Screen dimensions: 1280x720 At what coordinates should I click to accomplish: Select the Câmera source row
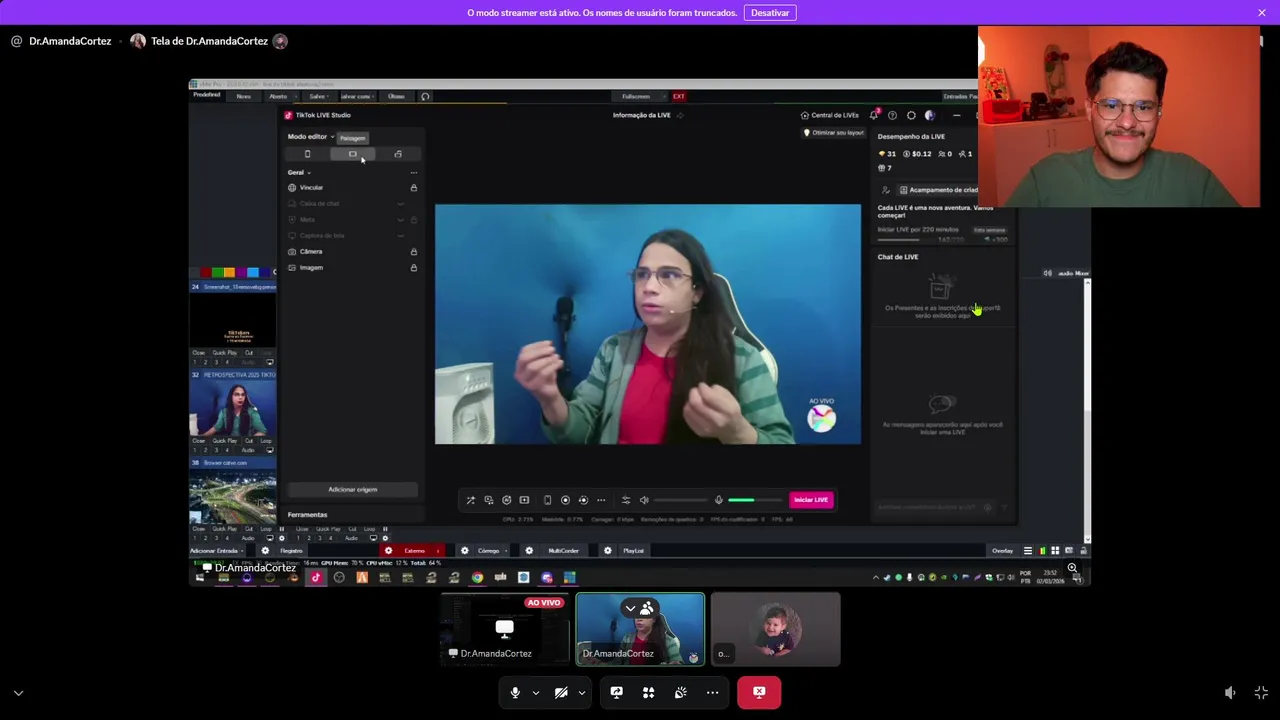click(352, 251)
